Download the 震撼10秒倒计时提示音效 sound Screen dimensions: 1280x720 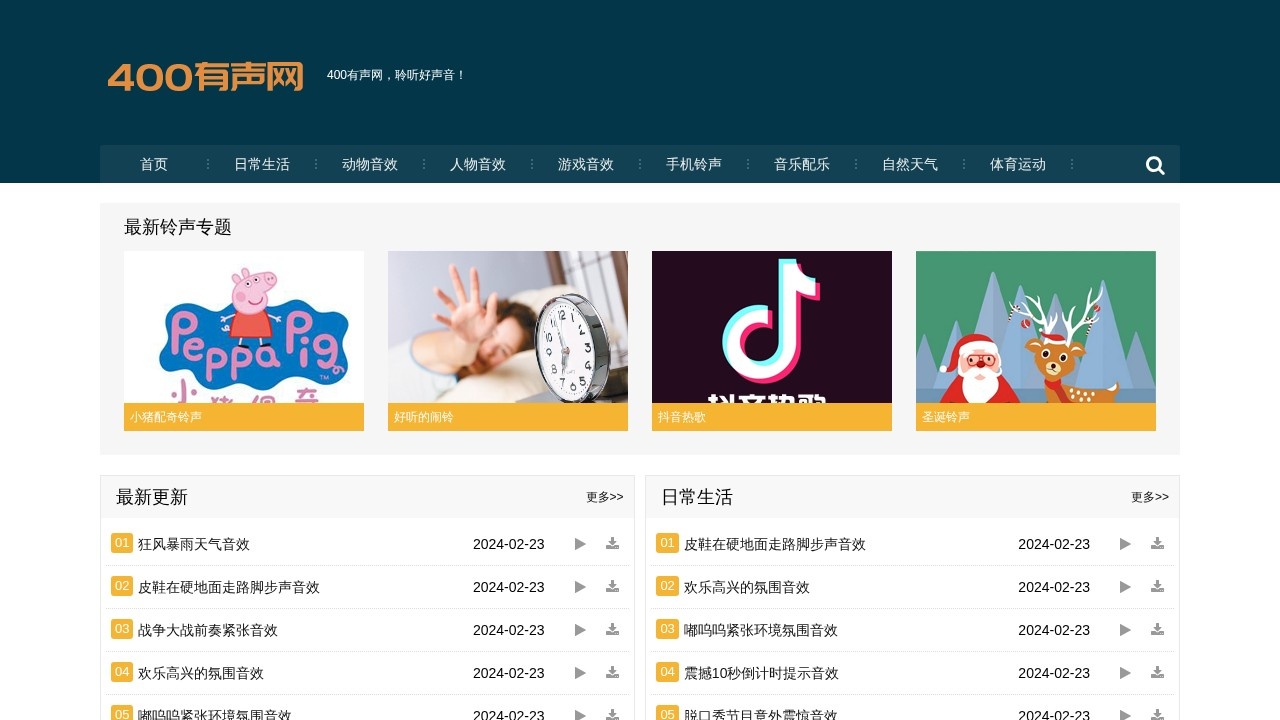1157,673
